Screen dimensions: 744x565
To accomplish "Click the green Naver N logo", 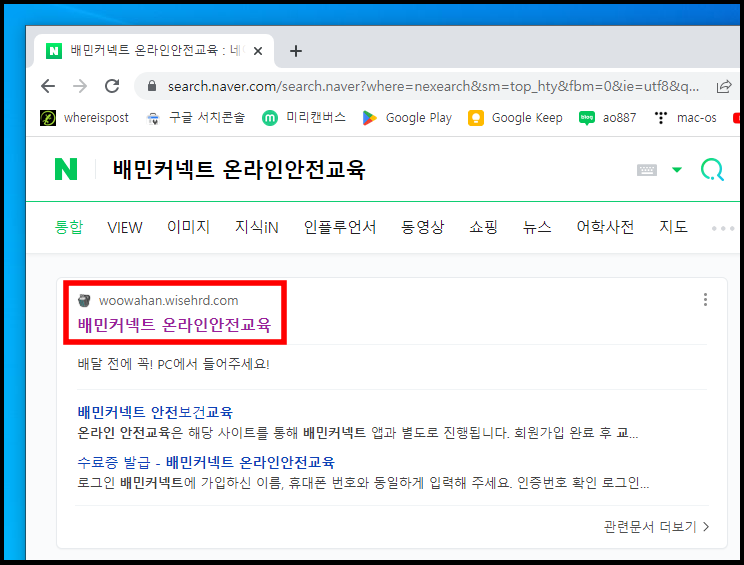I will (x=66, y=169).
